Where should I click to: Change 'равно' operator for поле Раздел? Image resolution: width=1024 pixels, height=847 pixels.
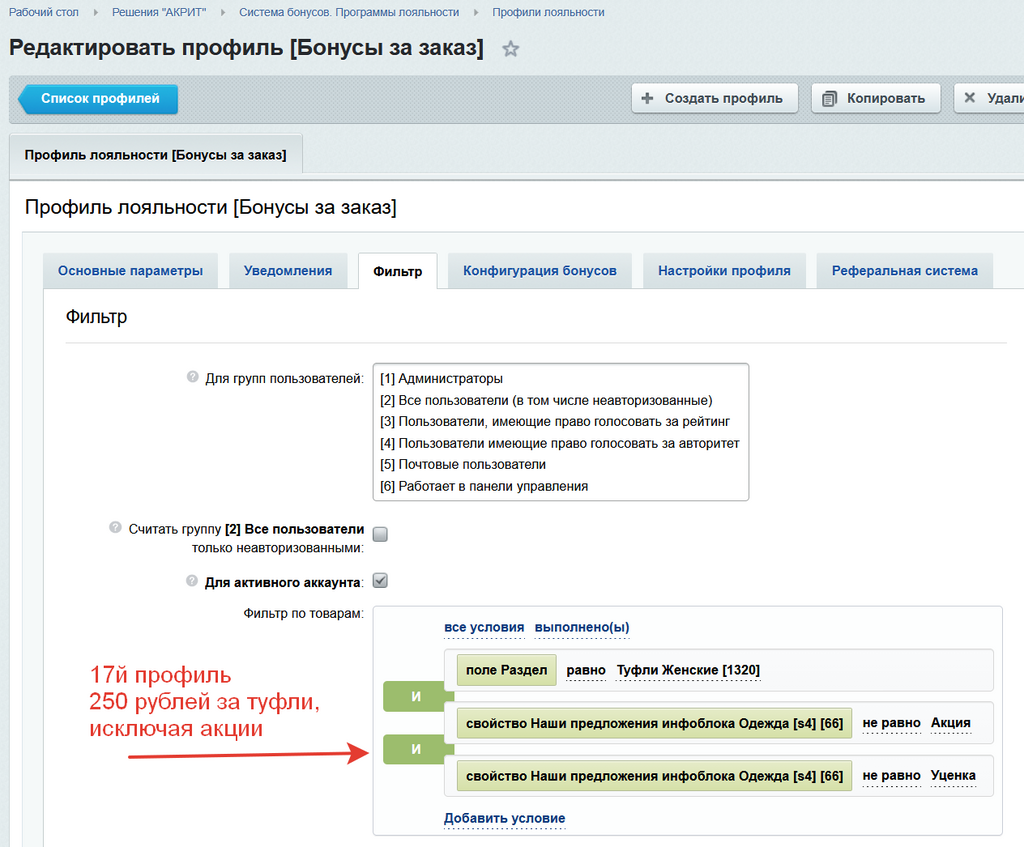(x=586, y=670)
